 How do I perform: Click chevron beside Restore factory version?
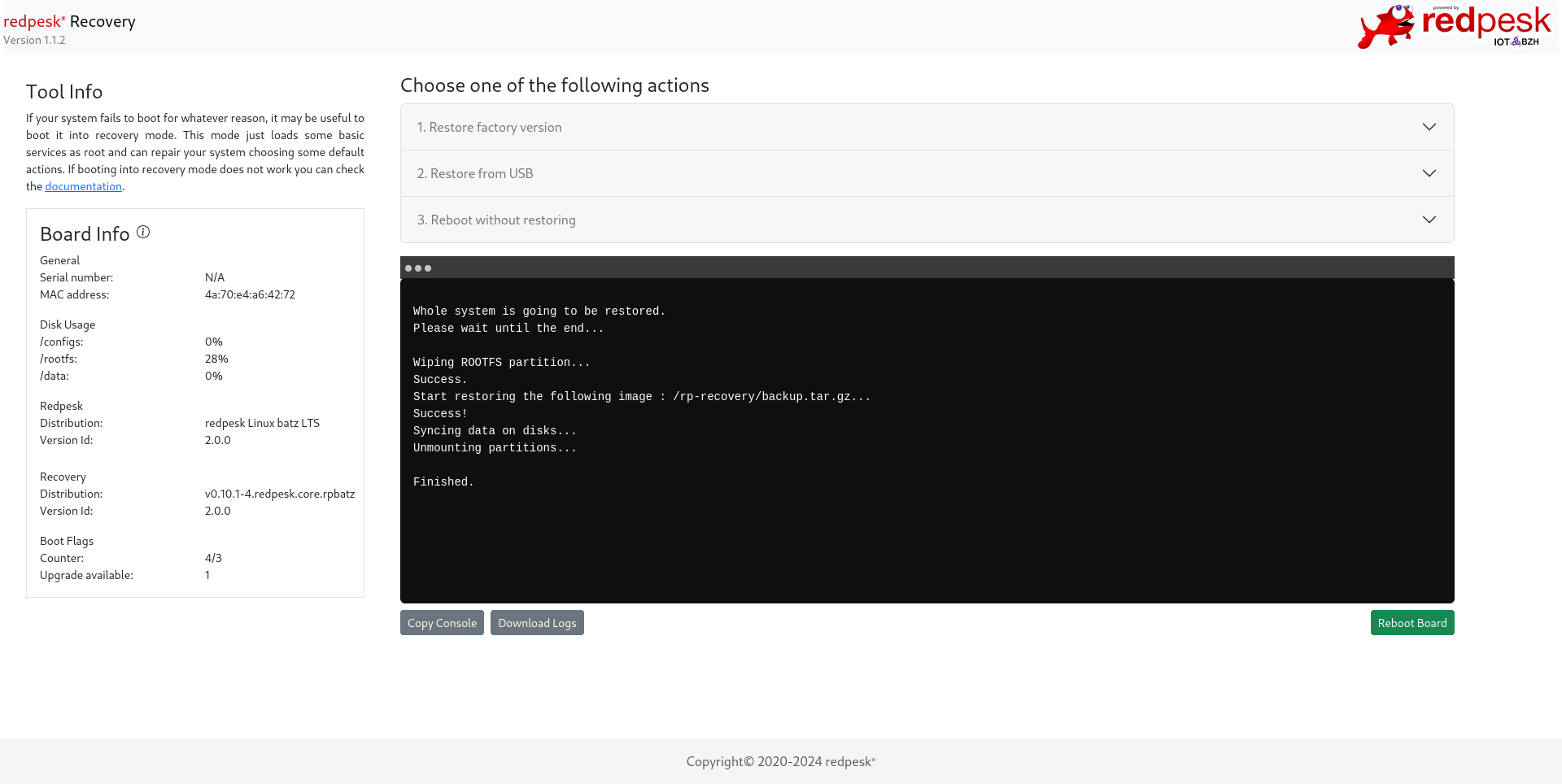tap(1429, 127)
